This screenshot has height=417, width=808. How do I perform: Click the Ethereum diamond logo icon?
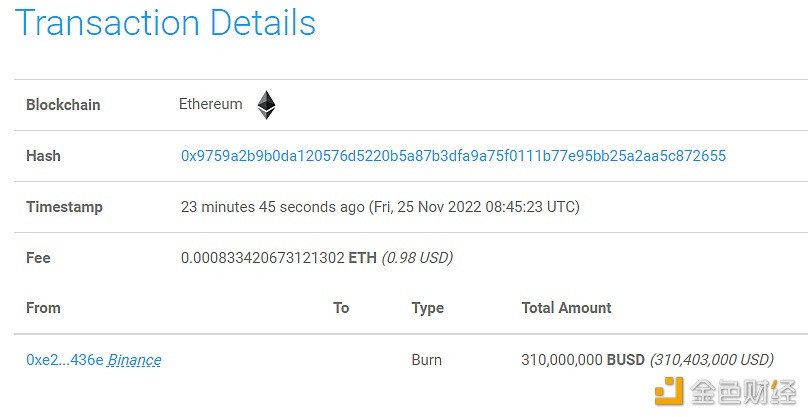(x=266, y=105)
